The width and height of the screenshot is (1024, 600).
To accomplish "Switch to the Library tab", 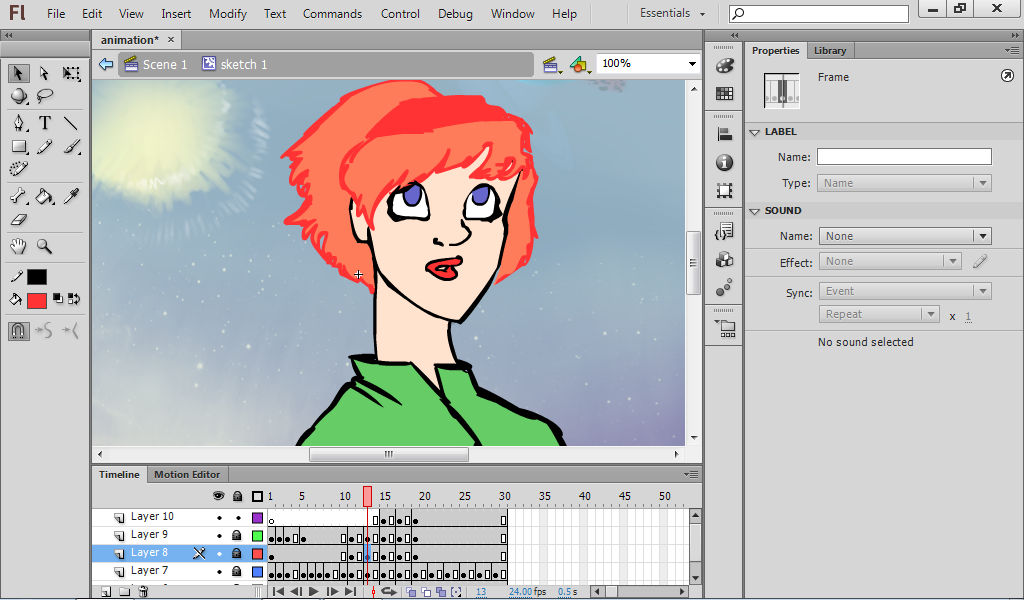I will tap(830, 50).
